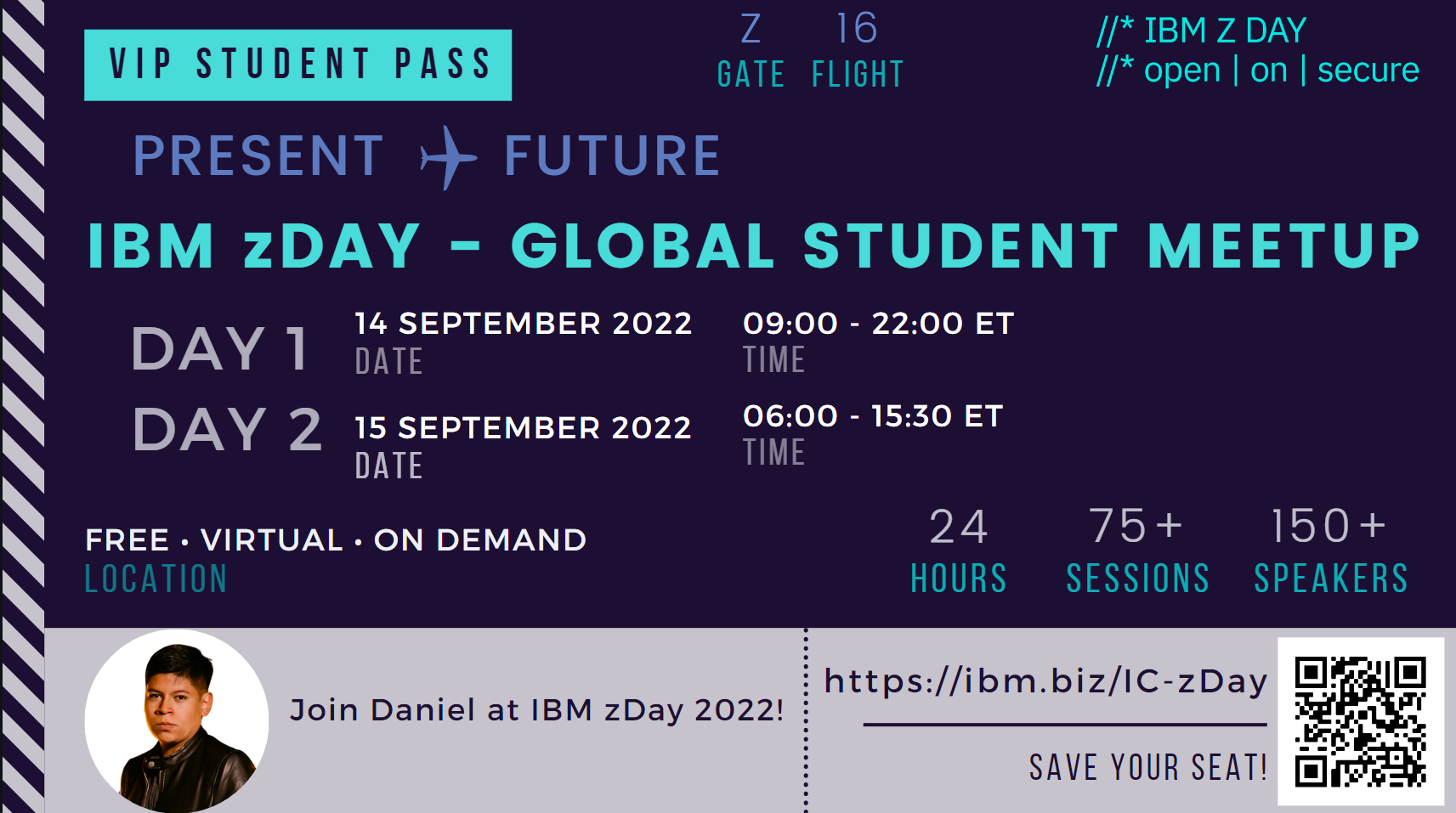Click Daniel's circular profile photo
The height and width of the screenshot is (813, 1456).
click(x=177, y=721)
